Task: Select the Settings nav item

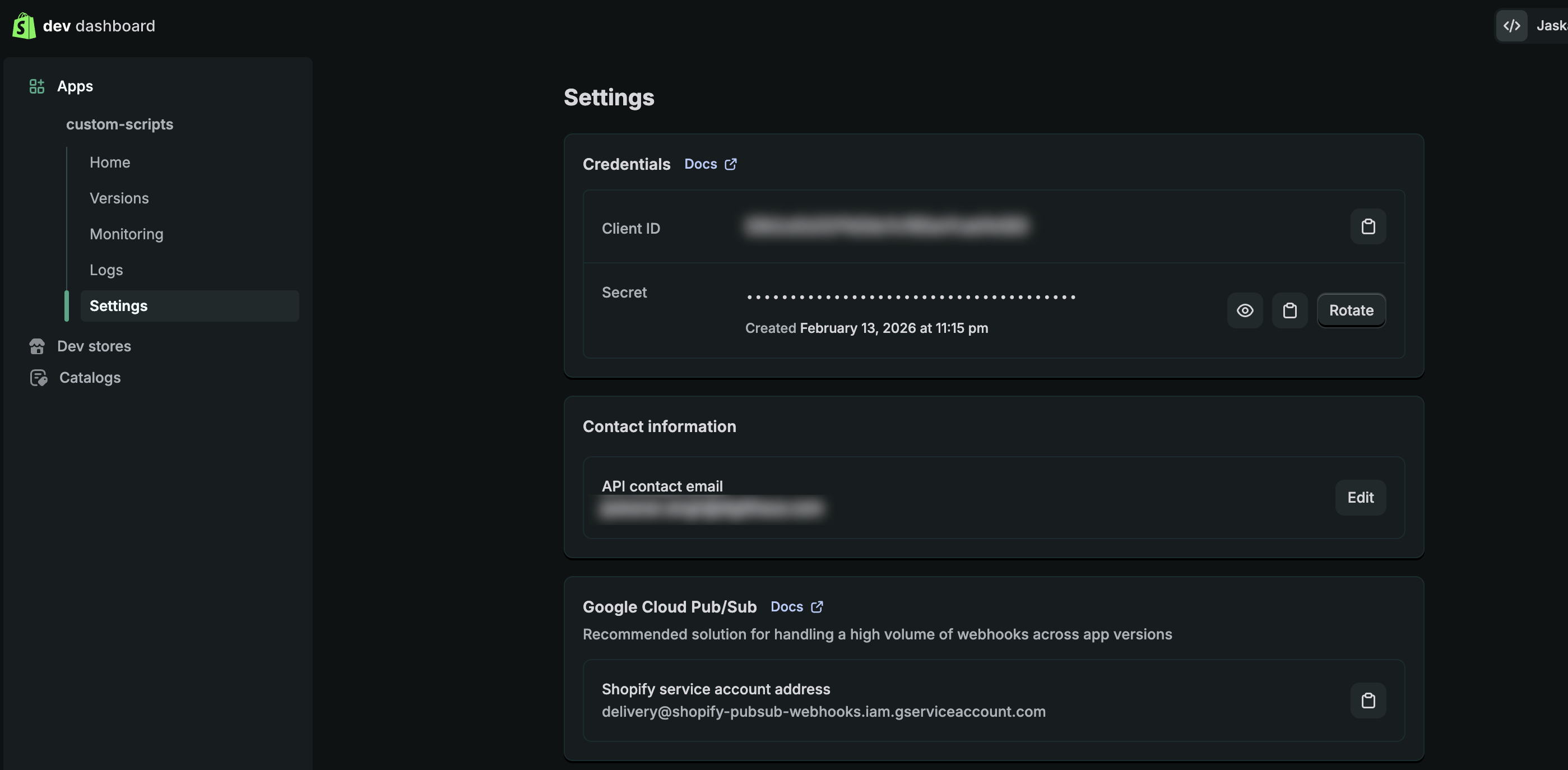Action: coord(118,305)
